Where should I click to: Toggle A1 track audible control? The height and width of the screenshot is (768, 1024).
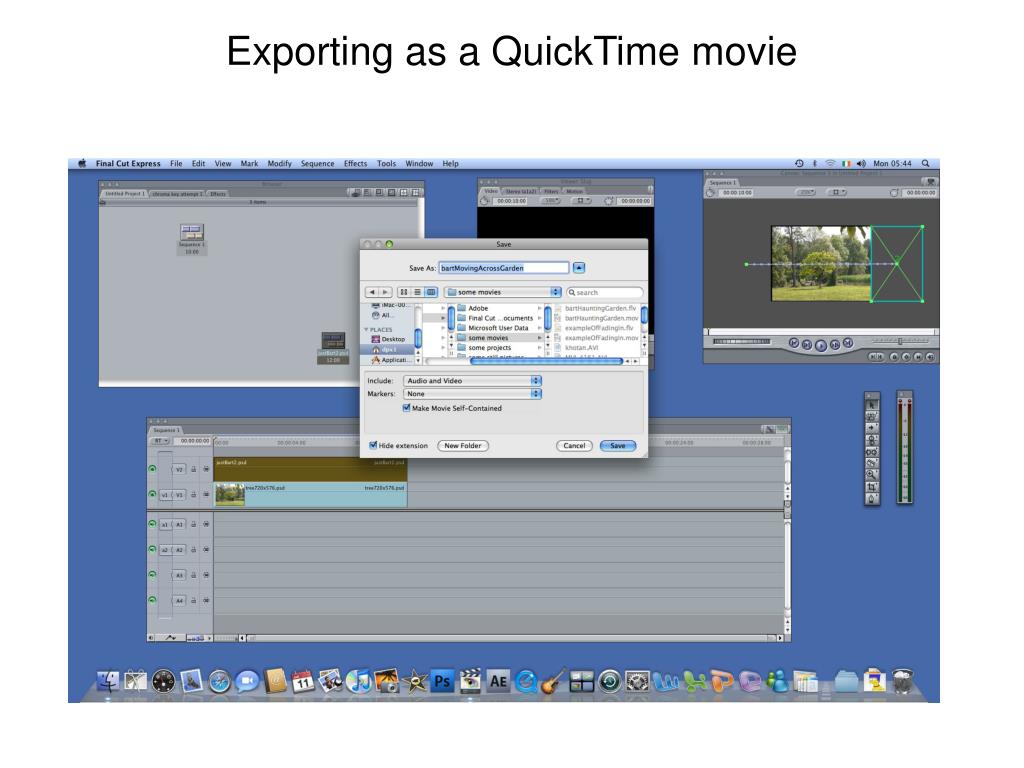point(152,524)
